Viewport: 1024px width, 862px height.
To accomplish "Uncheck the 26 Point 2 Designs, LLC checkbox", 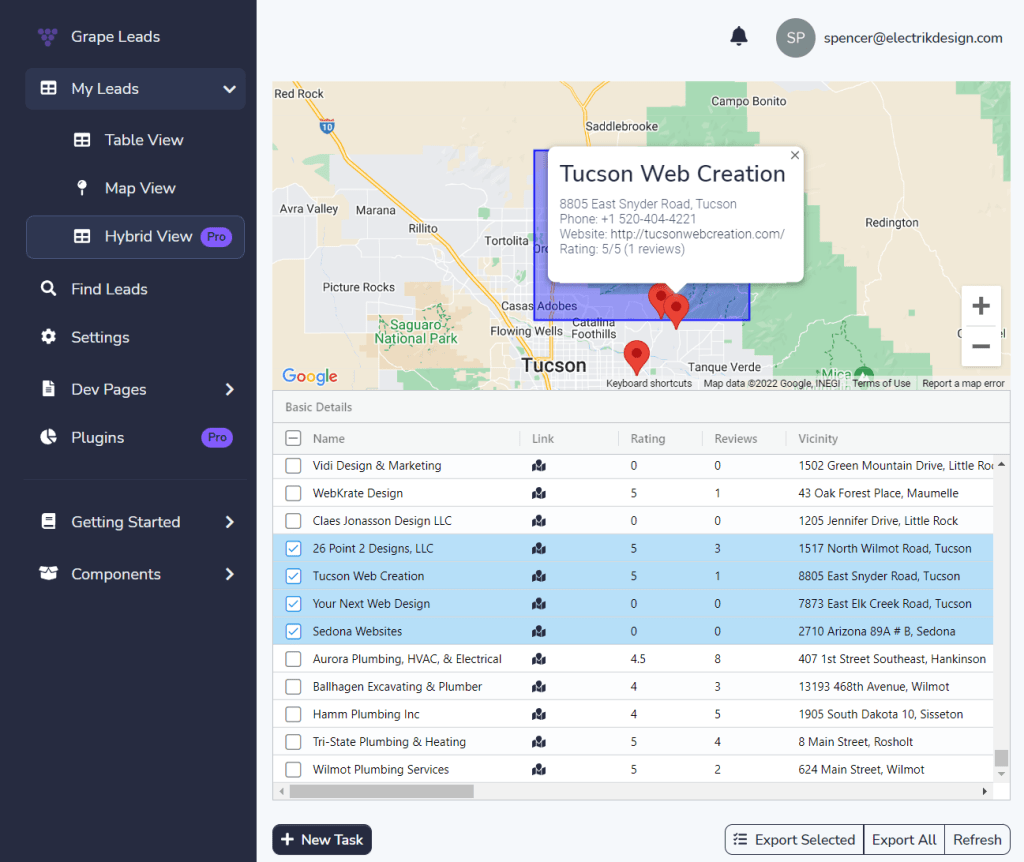I will (293, 549).
